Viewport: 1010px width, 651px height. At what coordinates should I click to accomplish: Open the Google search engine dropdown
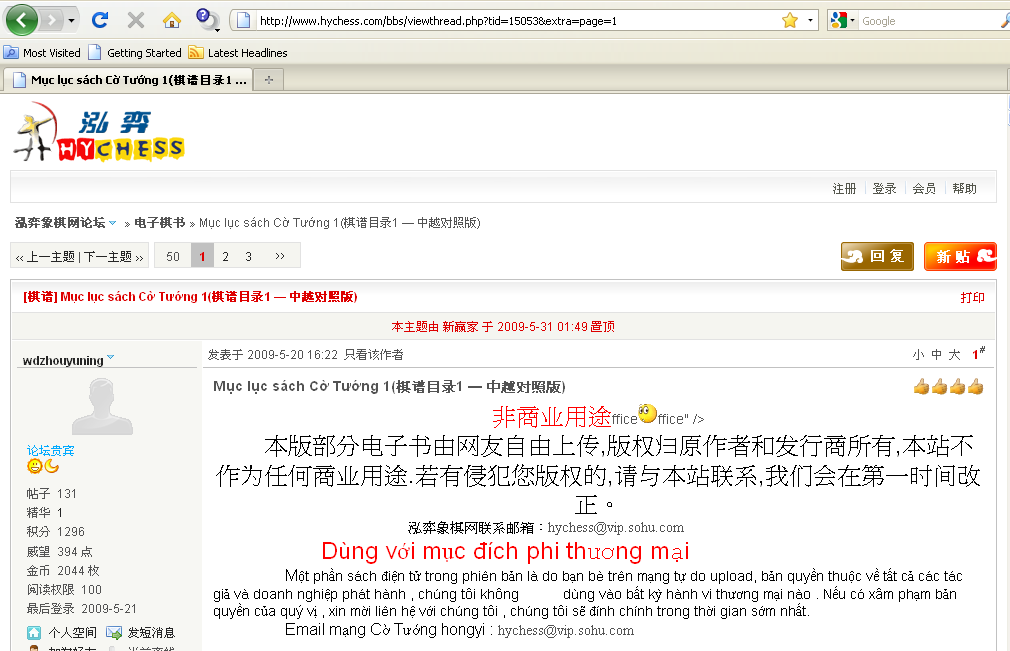(843, 21)
